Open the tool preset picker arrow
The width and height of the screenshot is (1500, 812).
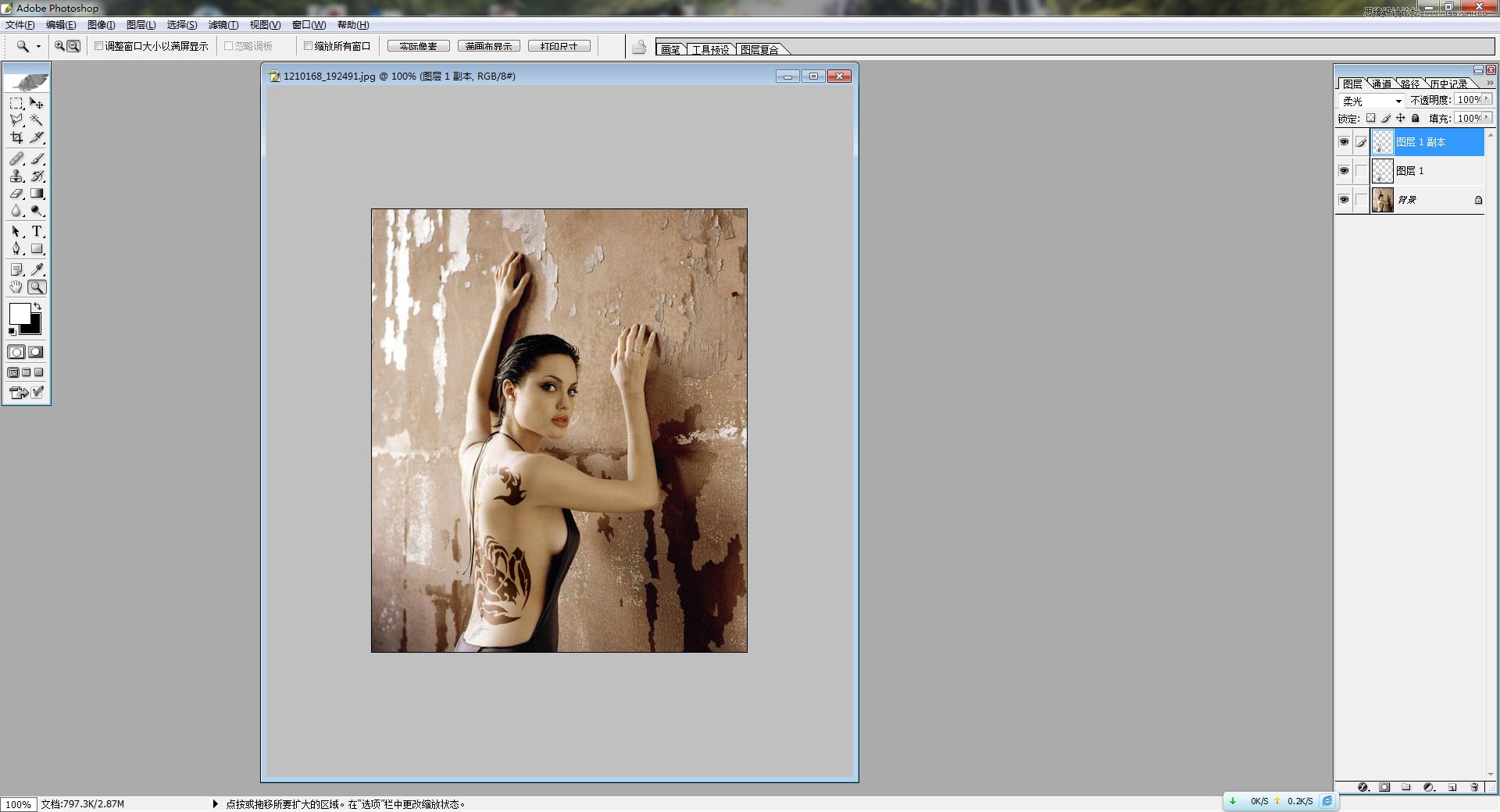click(x=38, y=46)
